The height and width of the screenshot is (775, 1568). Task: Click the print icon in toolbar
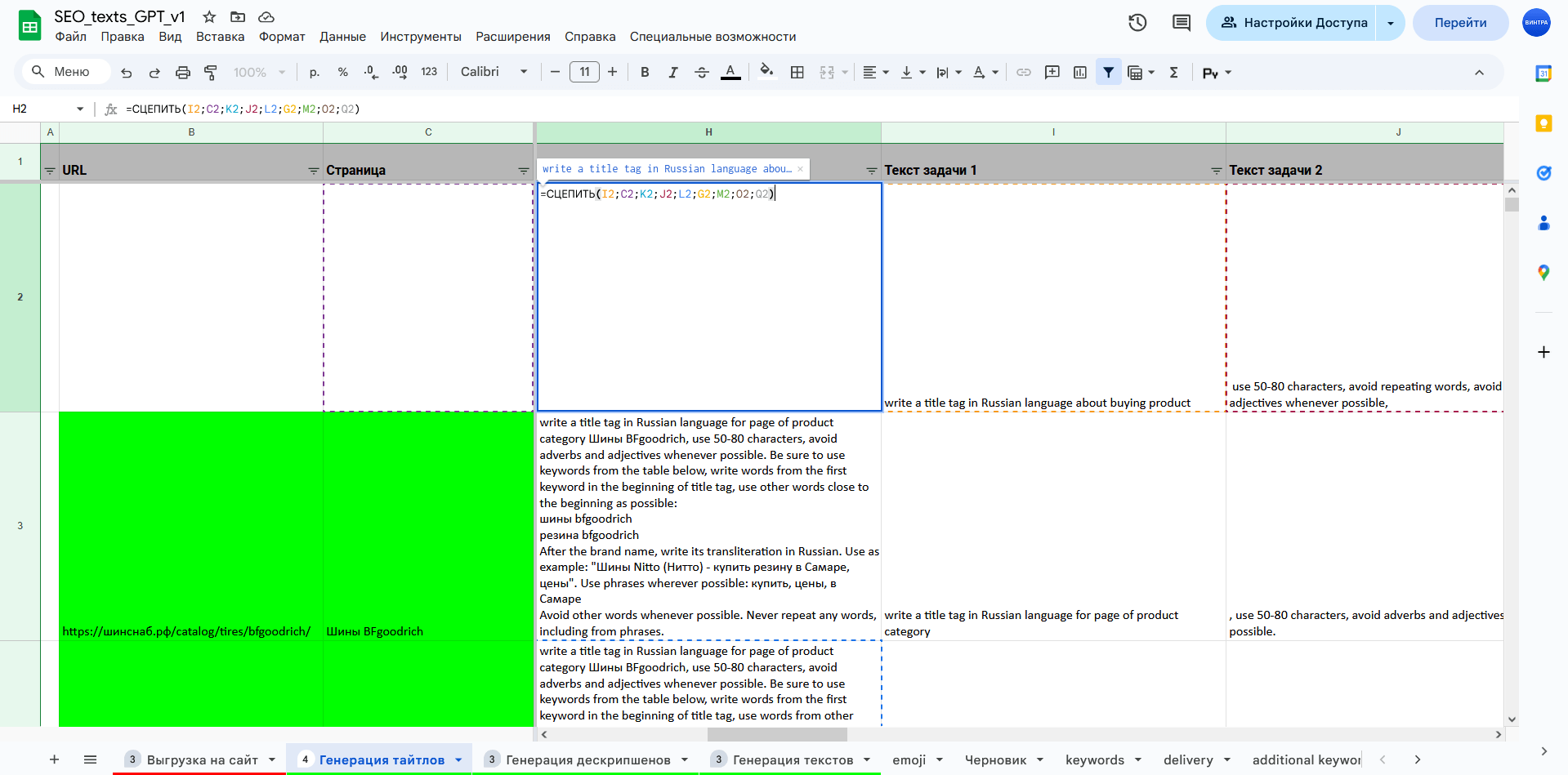(182, 73)
